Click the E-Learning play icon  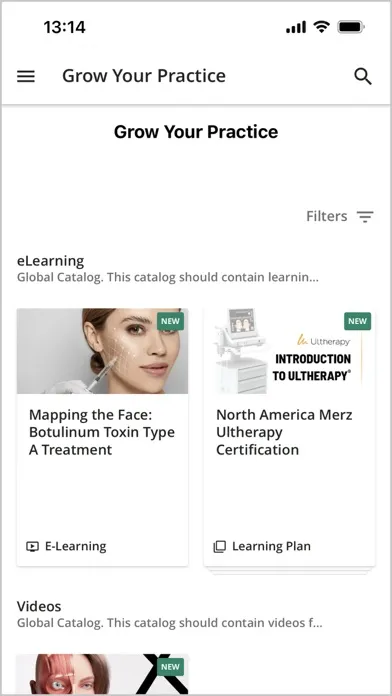tap(32, 546)
